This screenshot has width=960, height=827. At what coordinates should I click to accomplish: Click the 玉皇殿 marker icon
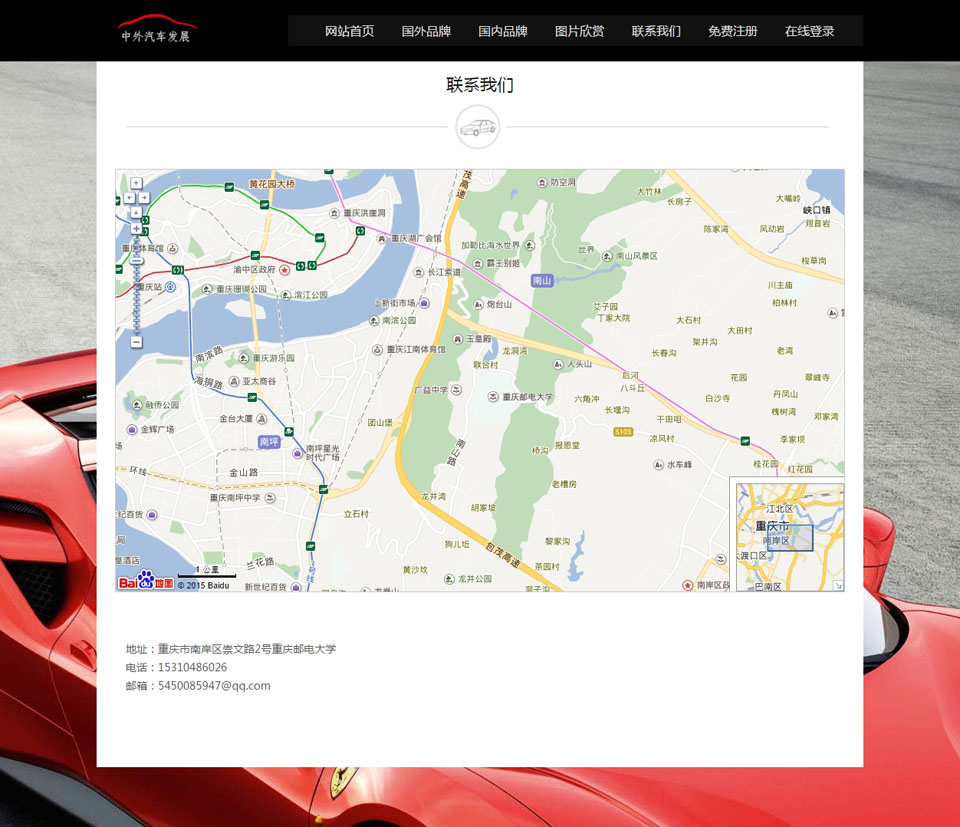[x=458, y=339]
